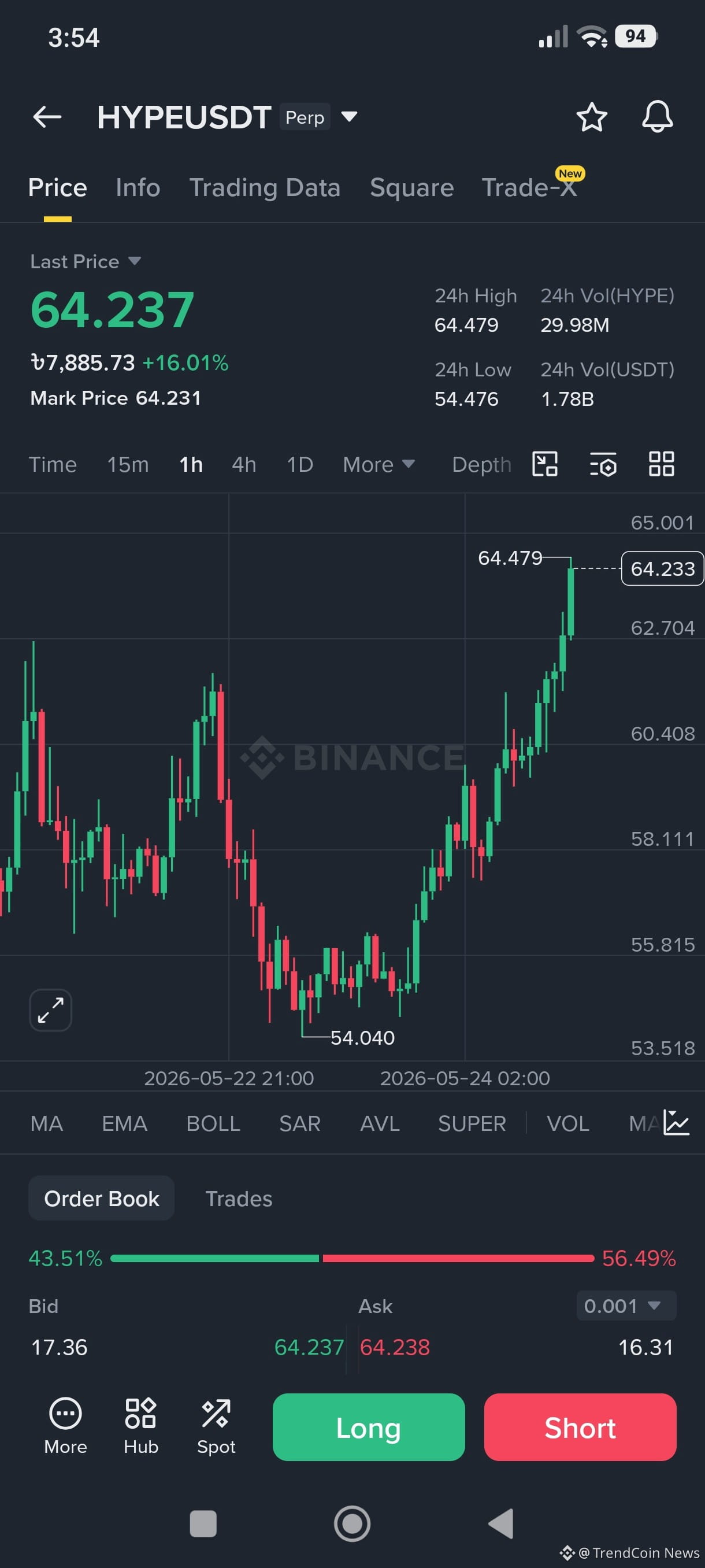This screenshot has width=705, height=1568.
Task: Select the 1D chart interval
Action: 300,464
